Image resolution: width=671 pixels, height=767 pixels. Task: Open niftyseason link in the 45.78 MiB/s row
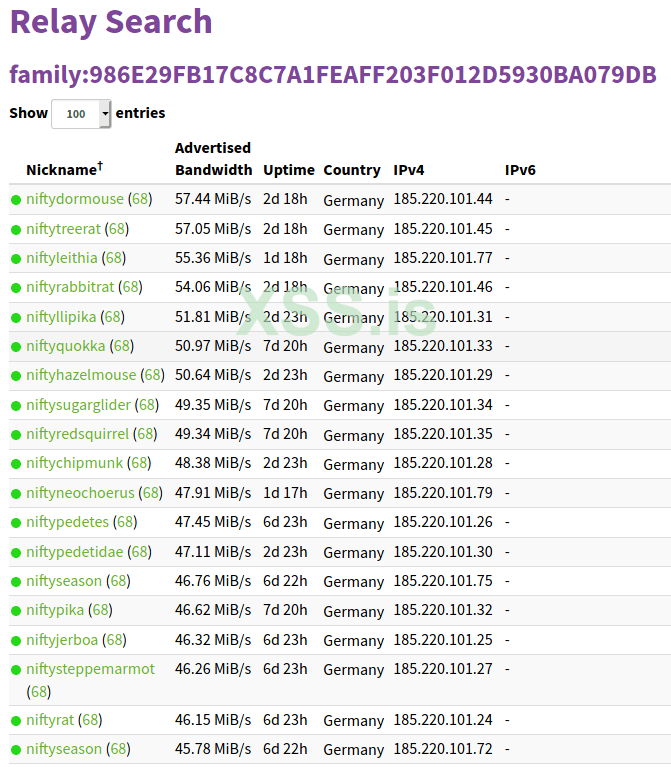pos(64,749)
